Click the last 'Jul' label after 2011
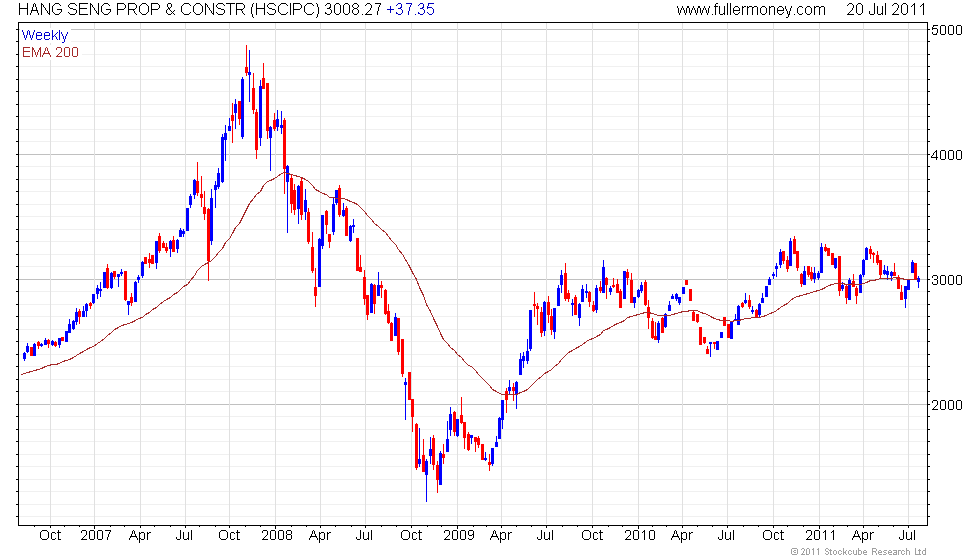 [x=907, y=536]
